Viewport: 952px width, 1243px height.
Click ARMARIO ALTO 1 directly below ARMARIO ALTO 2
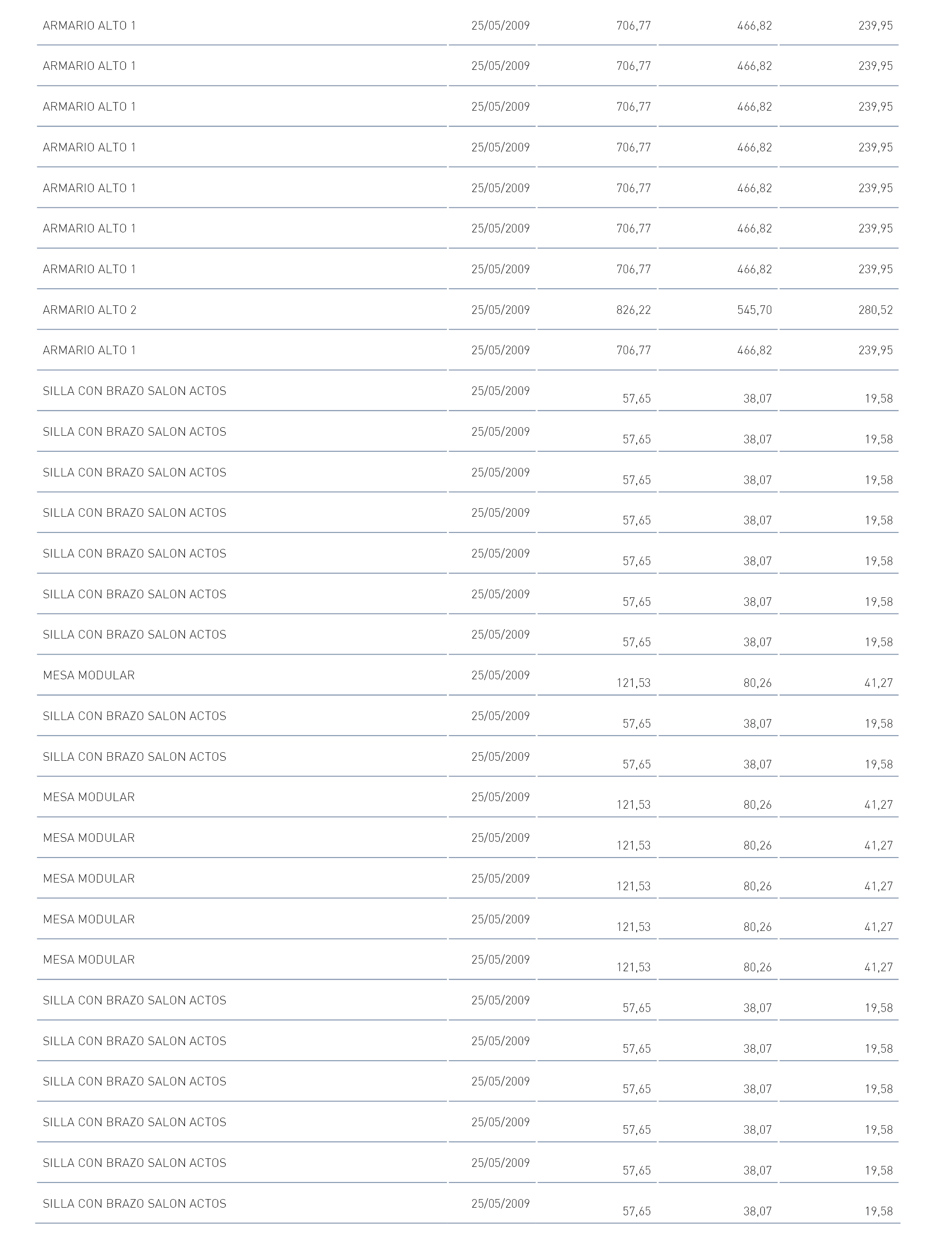(90, 350)
